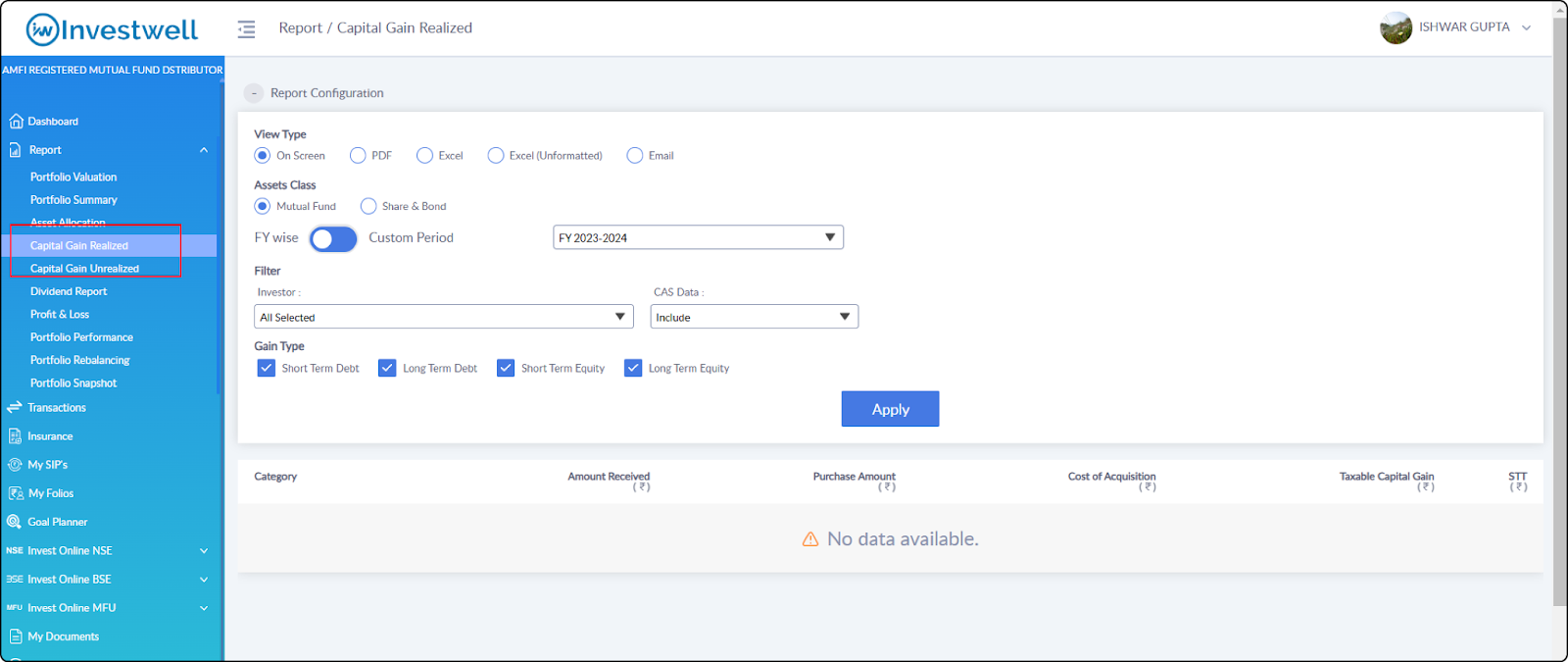Screen dimensions: 1568x662
Task: Select Mutual Fund assets class
Action: 263,206
